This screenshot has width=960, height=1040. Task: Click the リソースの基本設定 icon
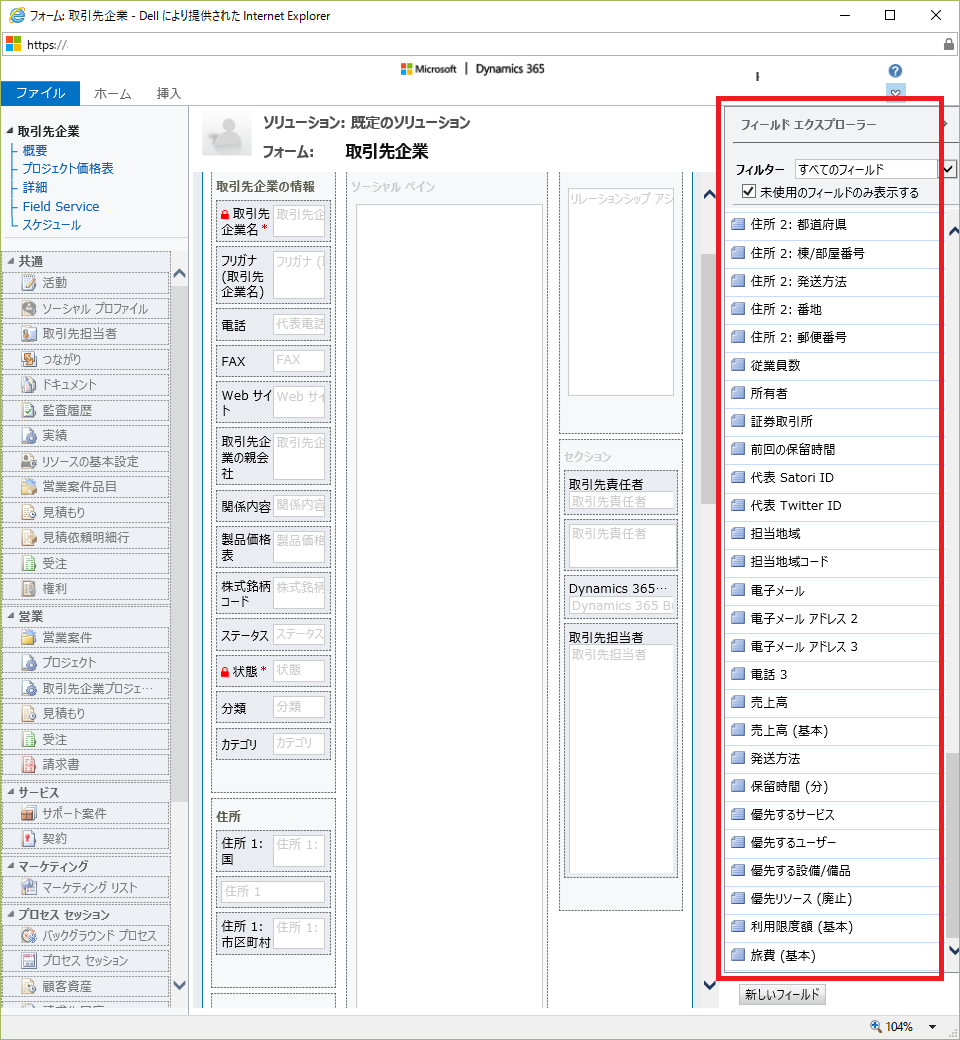coord(29,461)
